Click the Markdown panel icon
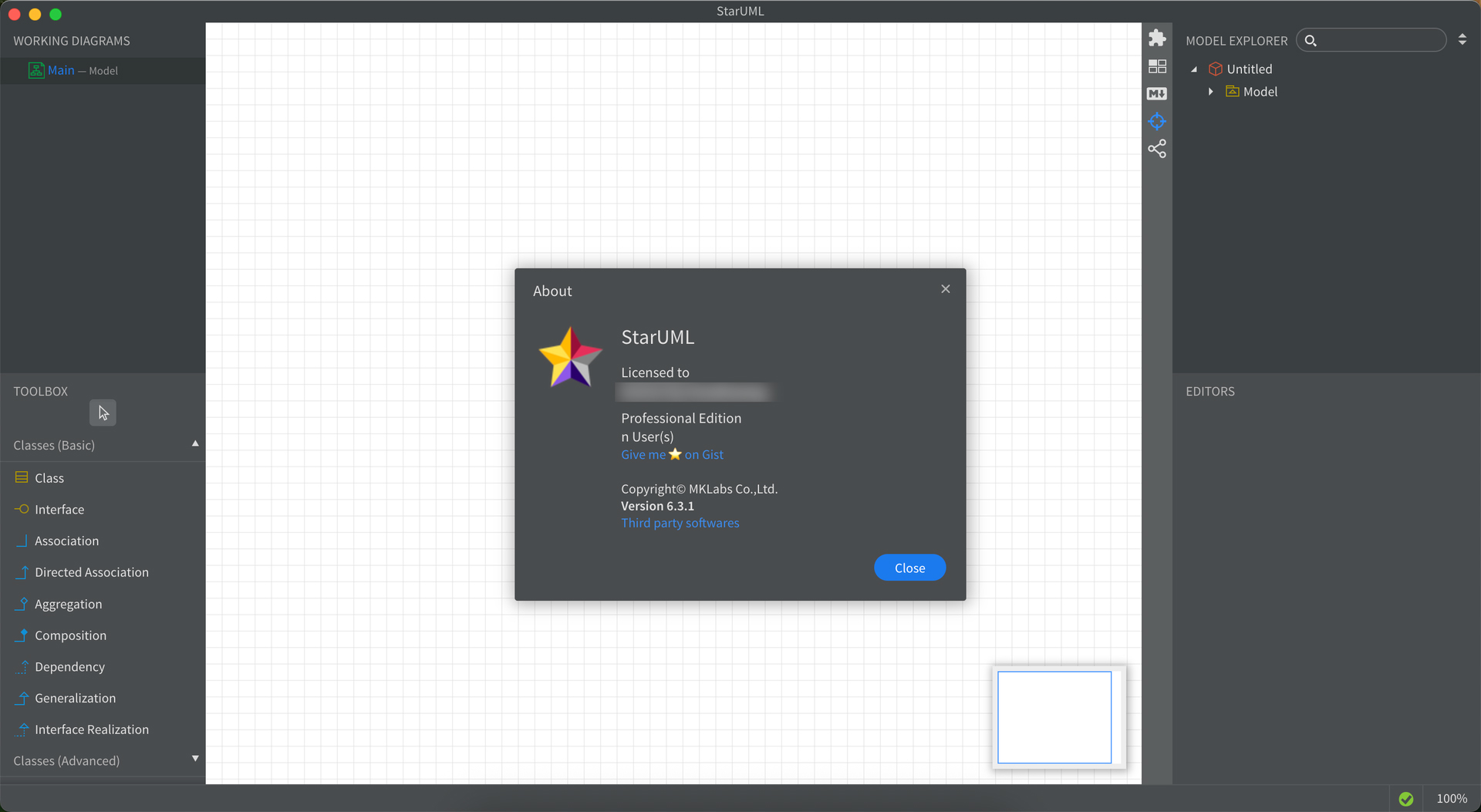Viewport: 1481px width, 812px height. click(x=1157, y=93)
